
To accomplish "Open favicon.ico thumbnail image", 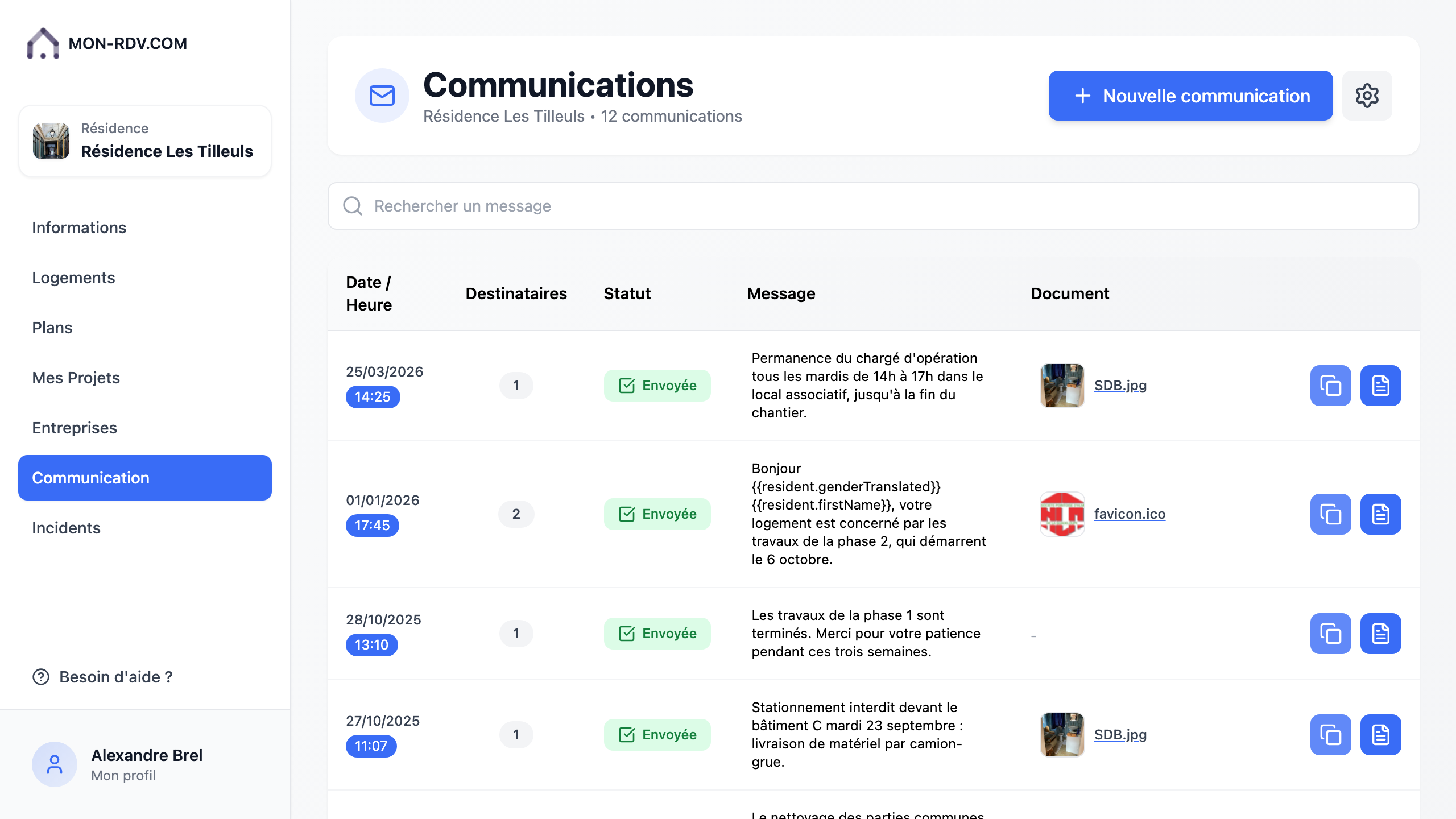I will click(1062, 514).
